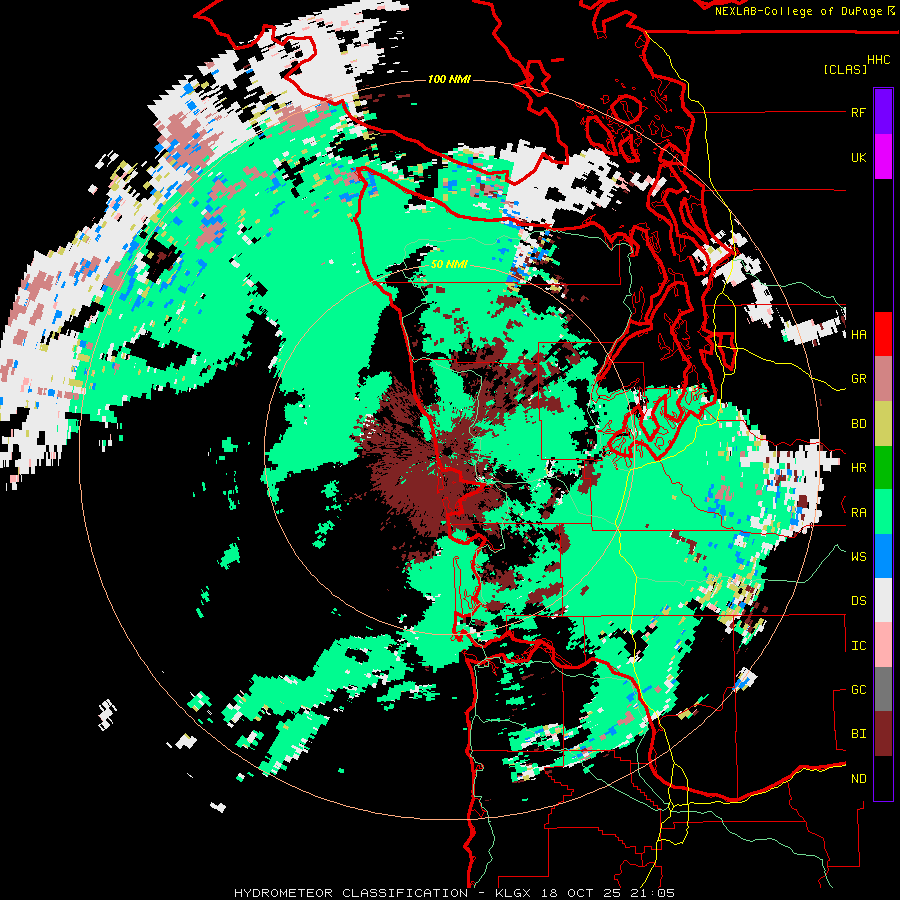Click the Hydrometeor Classification title caption
This screenshot has width=900, height=900.
(454, 893)
